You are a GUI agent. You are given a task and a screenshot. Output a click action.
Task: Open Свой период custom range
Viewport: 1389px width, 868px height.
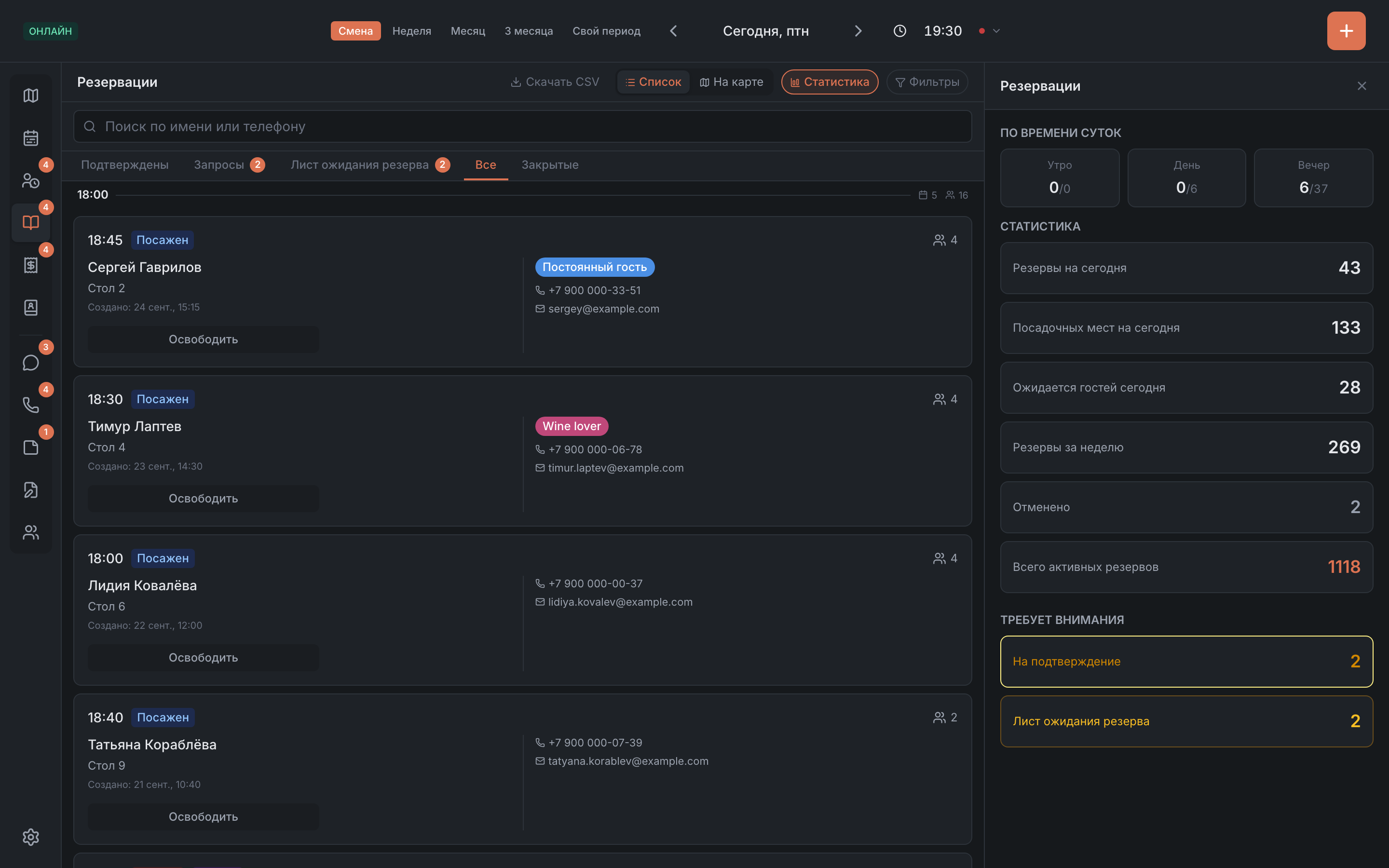pos(606,31)
